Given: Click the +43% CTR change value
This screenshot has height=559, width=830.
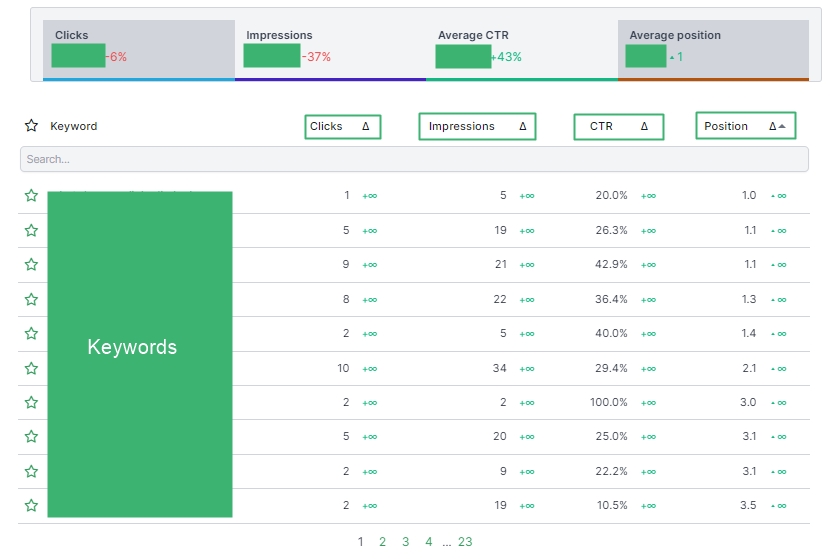Looking at the screenshot, I should [x=507, y=57].
